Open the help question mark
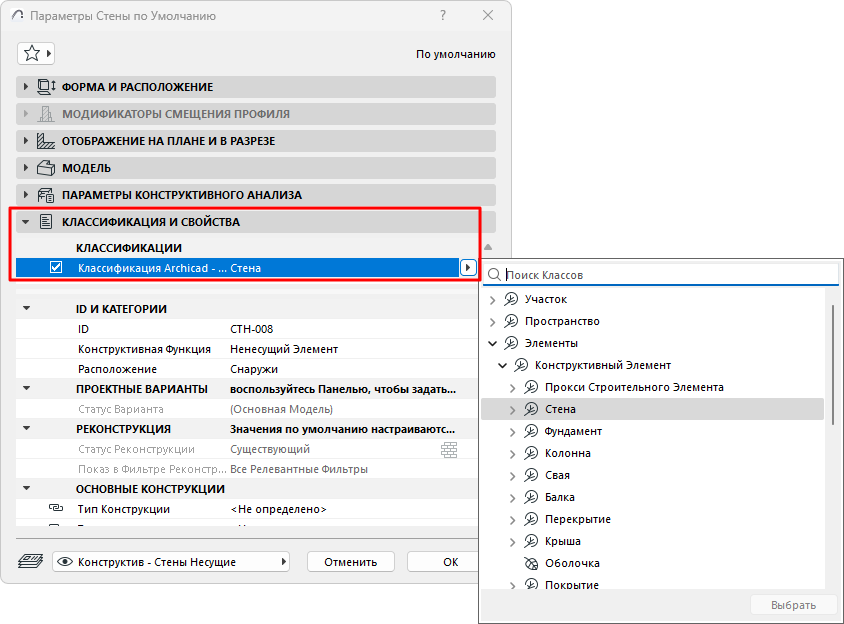844x624 pixels. (x=443, y=16)
